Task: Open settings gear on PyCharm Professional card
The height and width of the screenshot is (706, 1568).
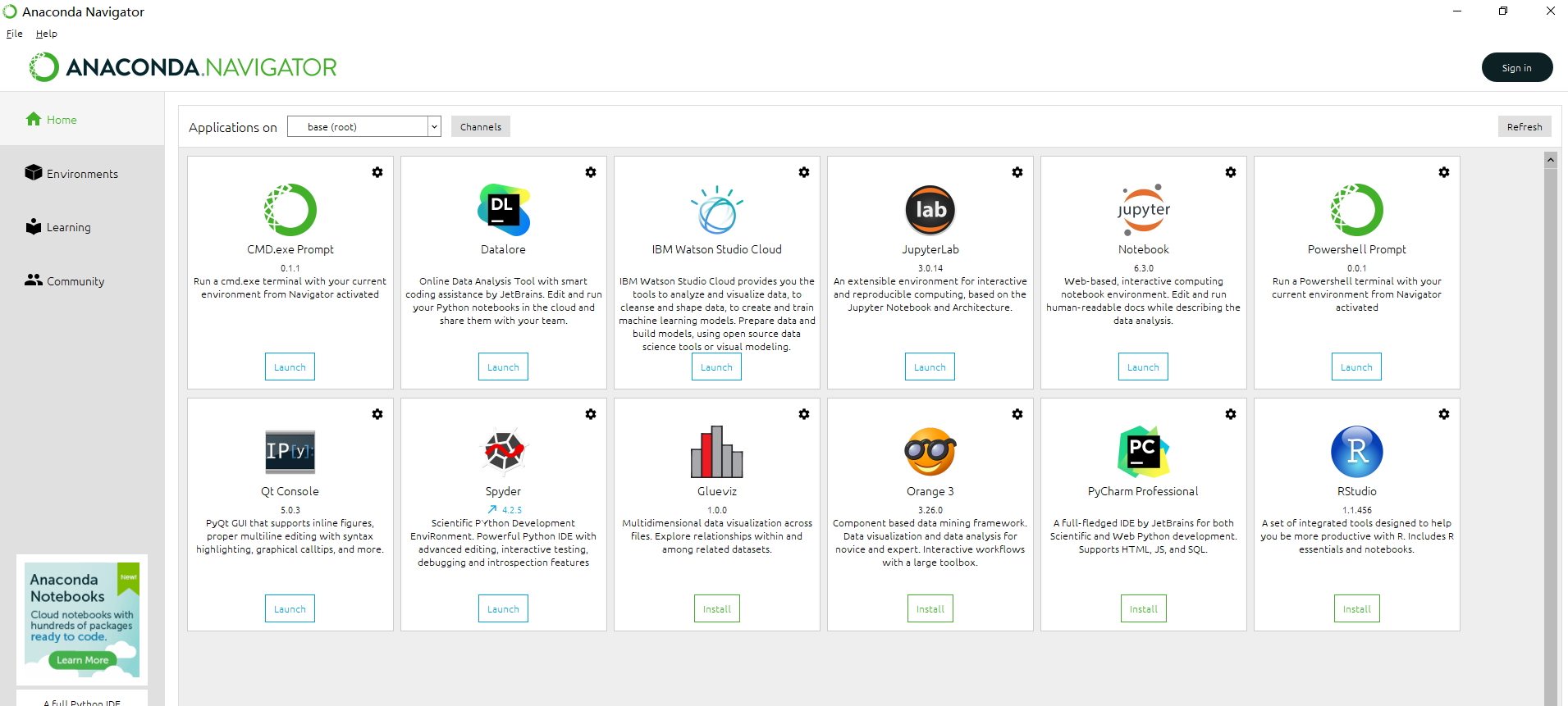Action: 1231,414
